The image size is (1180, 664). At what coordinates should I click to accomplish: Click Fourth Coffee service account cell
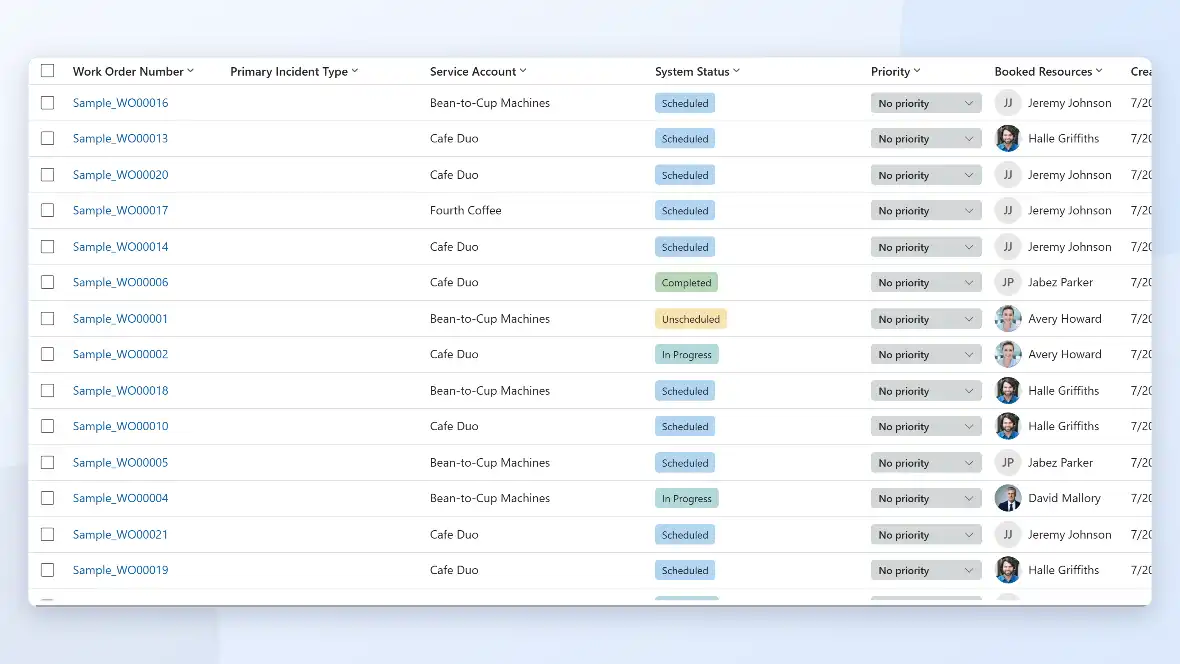pos(465,210)
